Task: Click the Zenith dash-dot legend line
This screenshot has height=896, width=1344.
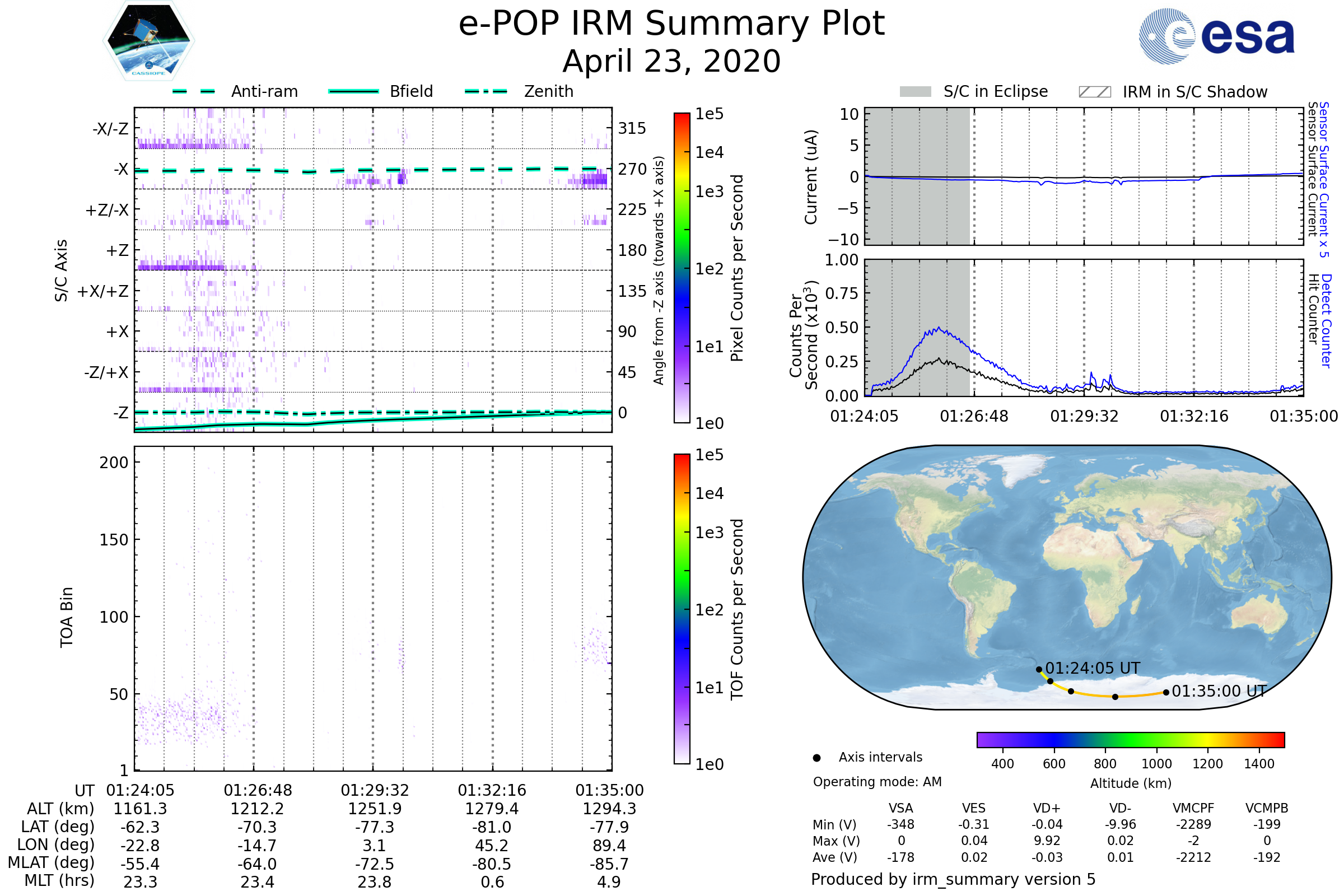Action: pos(486,91)
